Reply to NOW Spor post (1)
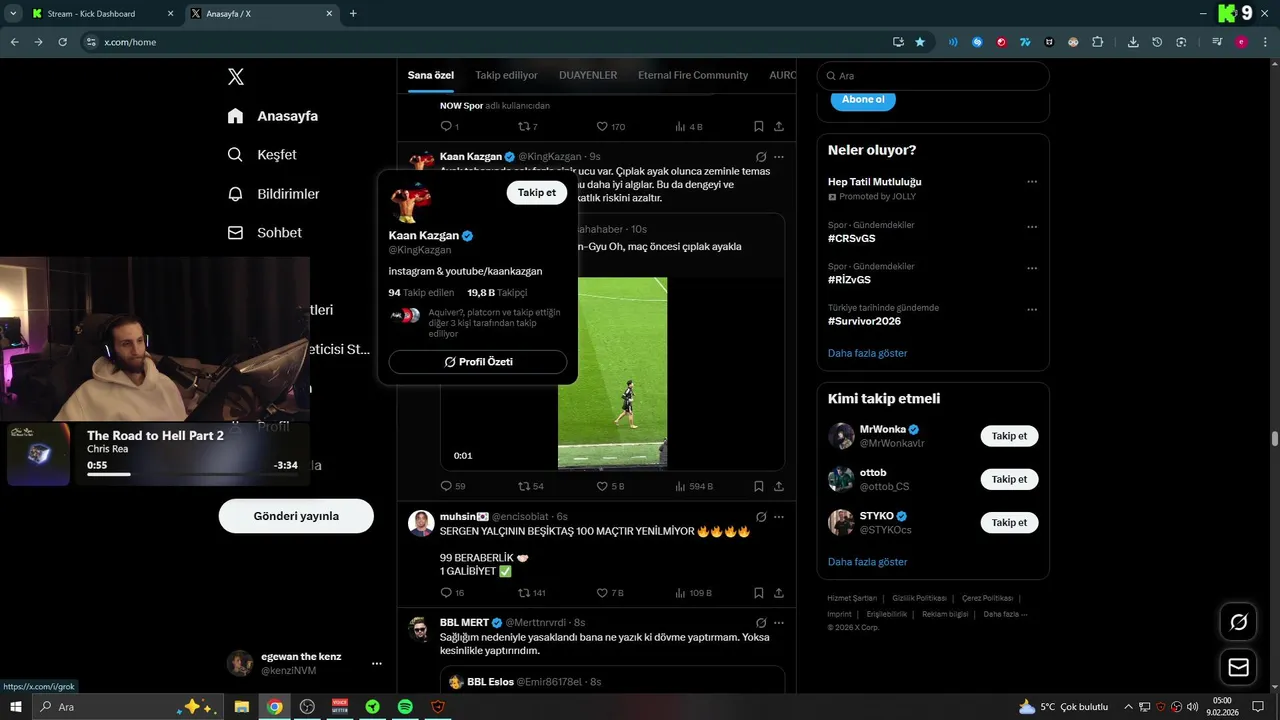The height and width of the screenshot is (720, 1280). (450, 127)
